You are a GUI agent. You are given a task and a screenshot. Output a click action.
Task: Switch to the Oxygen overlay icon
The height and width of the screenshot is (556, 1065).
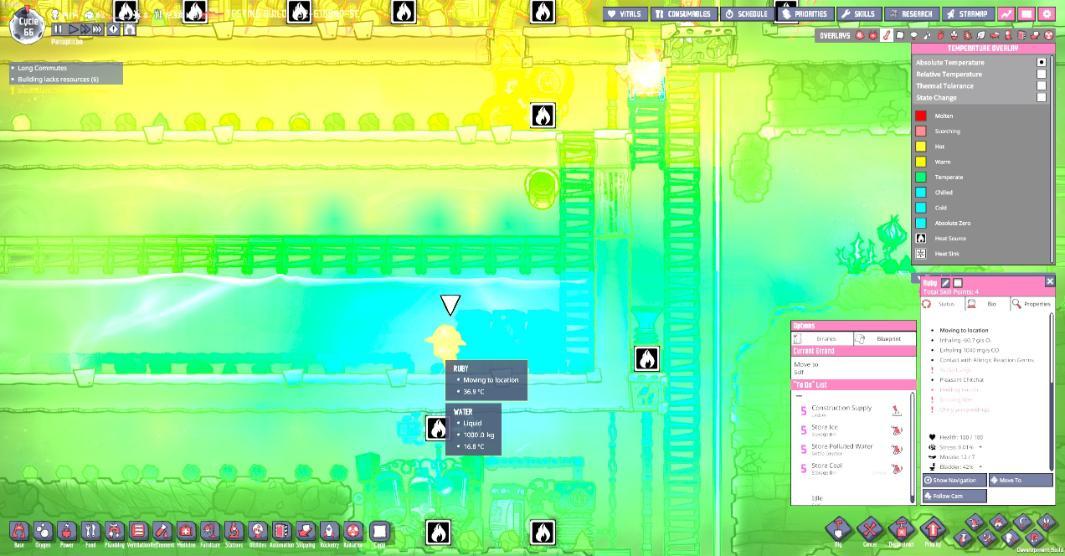coord(859,35)
